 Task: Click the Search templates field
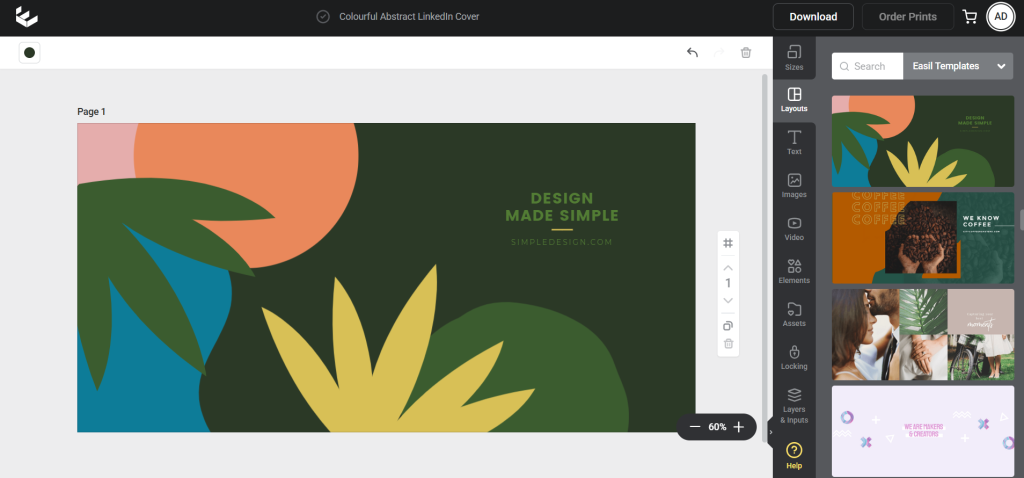[867, 66]
